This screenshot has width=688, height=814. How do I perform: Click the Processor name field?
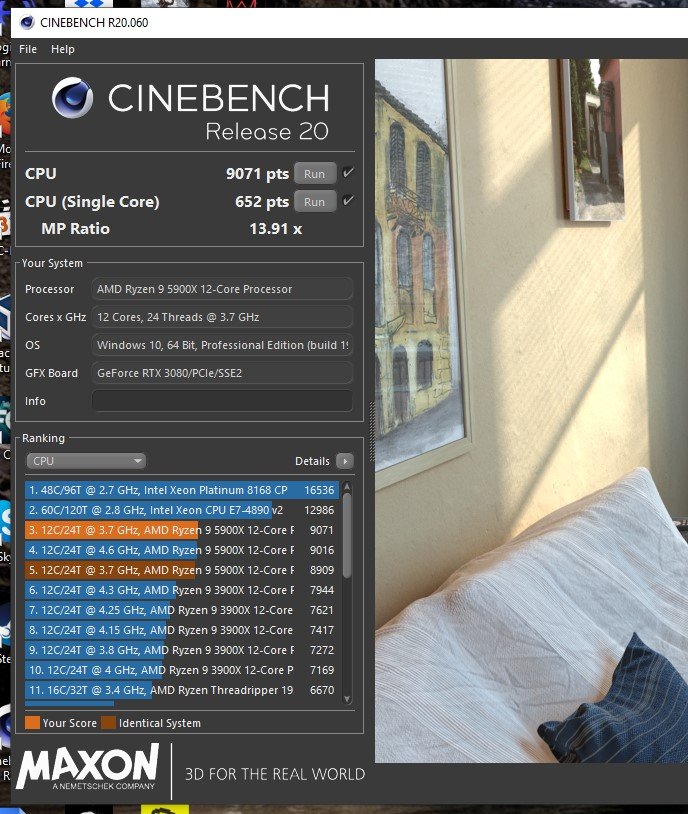pyautogui.click(x=222, y=289)
